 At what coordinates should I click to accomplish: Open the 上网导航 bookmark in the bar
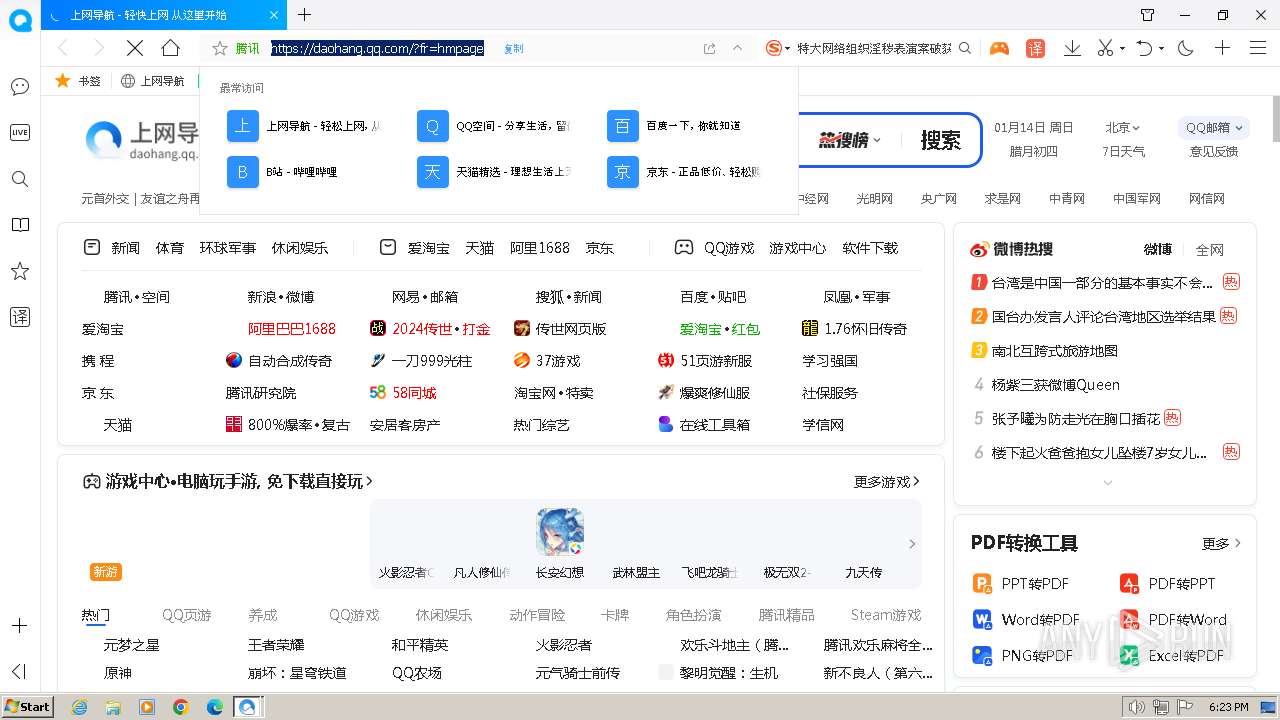click(x=152, y=81)
